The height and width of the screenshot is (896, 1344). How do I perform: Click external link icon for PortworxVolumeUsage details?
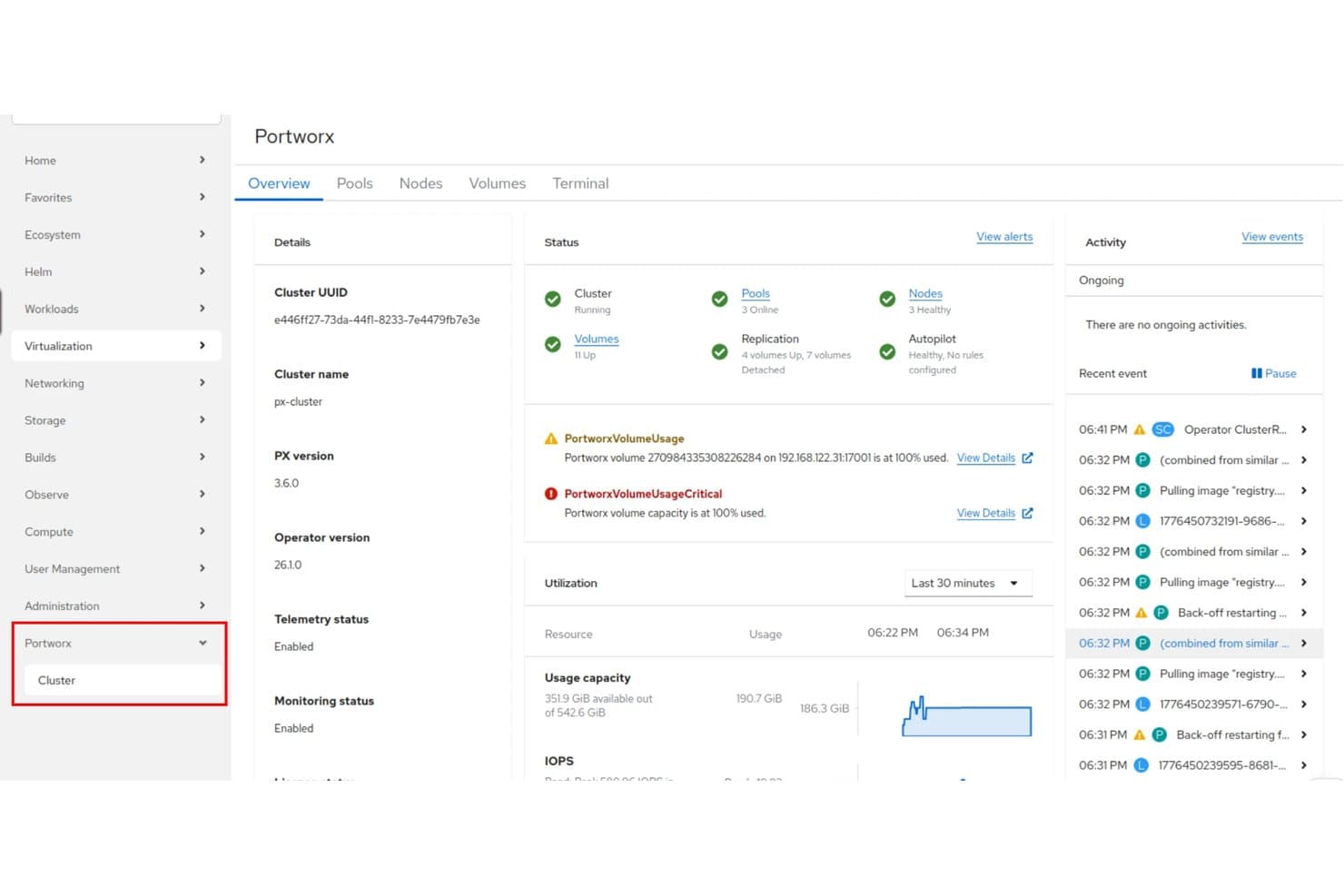click(x=1027, y=458)
